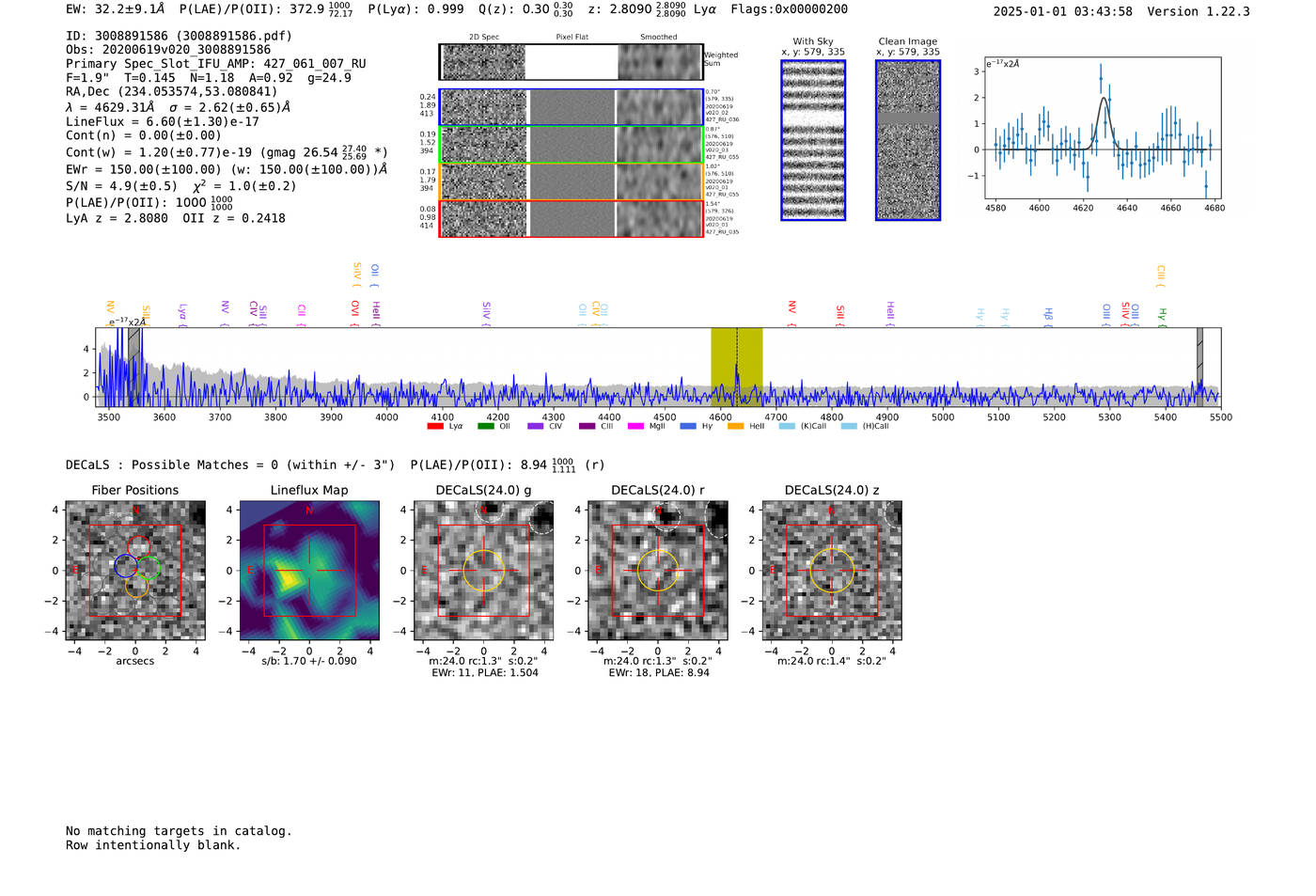Select the red-bordered fiber 2D spectrum row

[571, 218]
